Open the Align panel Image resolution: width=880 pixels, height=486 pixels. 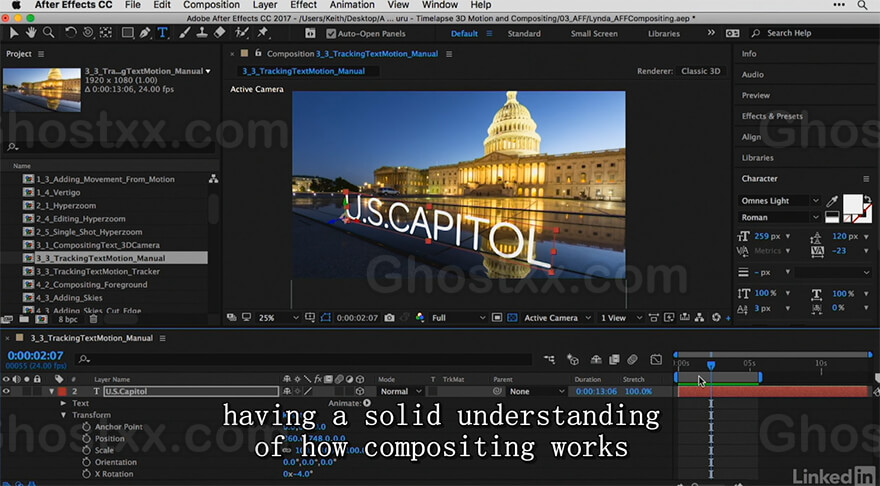(x=751, y=137)
